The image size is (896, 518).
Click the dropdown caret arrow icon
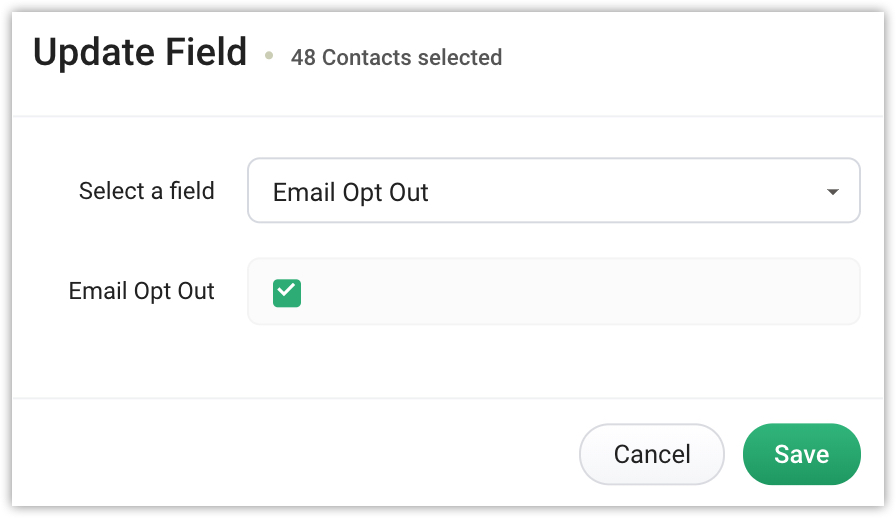click(x=833, y=192)
